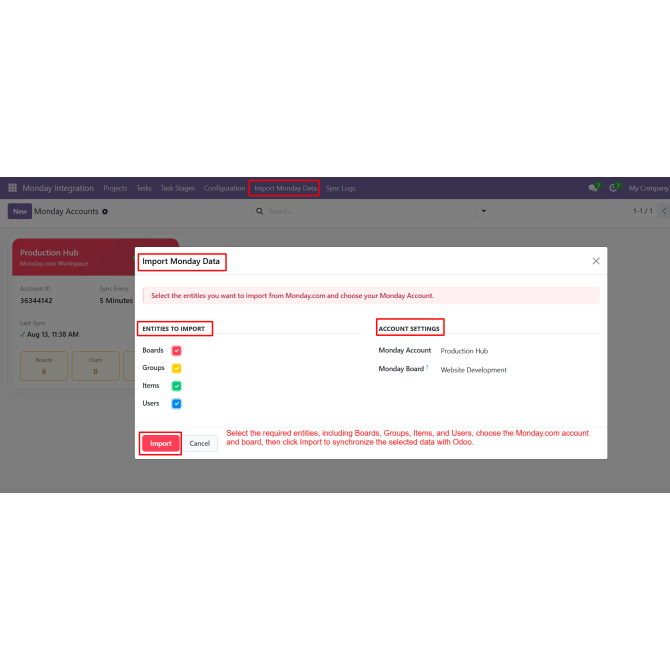Click the Items label in dialog
This screenshot has height=670, width=670.
[x=151, y=385]
